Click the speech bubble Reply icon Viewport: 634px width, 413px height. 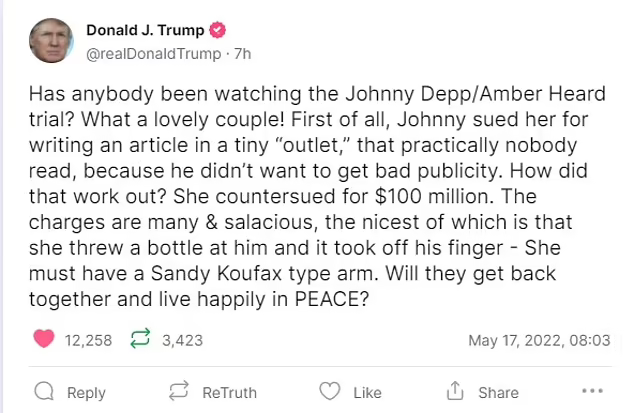[x=43, y=392]
